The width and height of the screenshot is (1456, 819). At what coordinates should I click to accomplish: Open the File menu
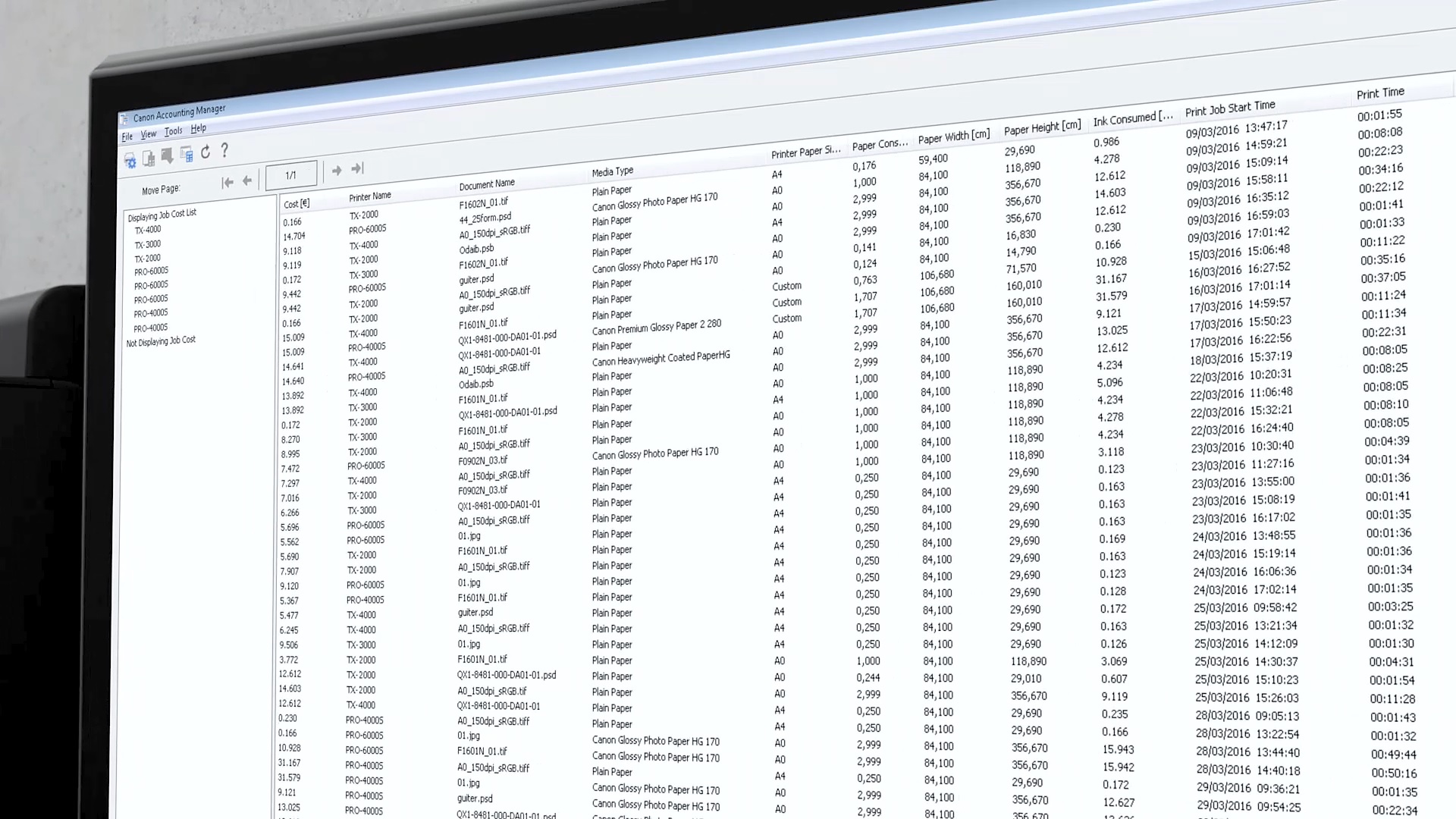pos(127,137)
